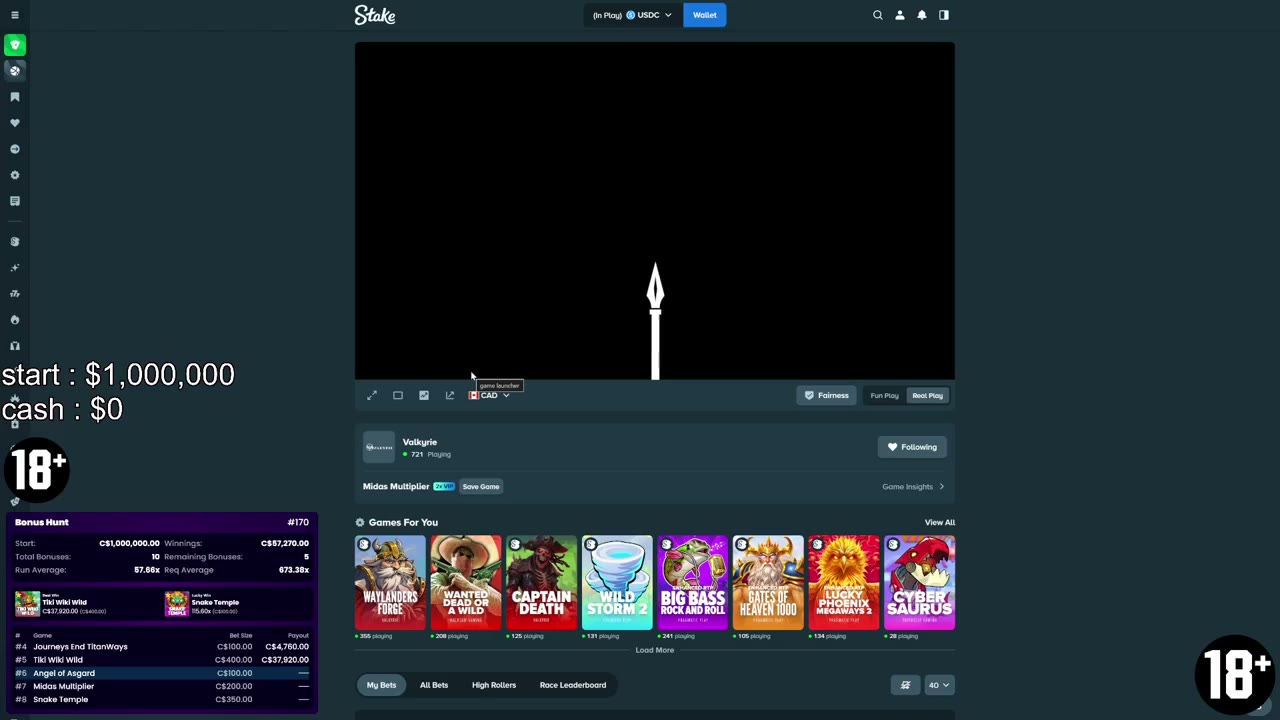
Task: Select Angel of Asgard row in Bonus Hunt
Action: pyautogui.click(x=162, y=673)
